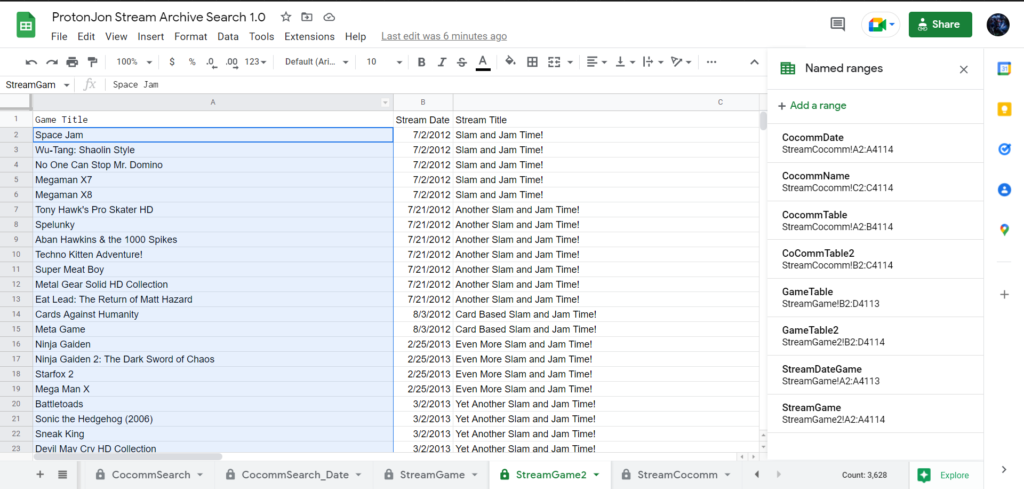Image resolution: width=1024 pixels, height=489 pixels.
Task: Open the Data menu
Action: [228, 37]
